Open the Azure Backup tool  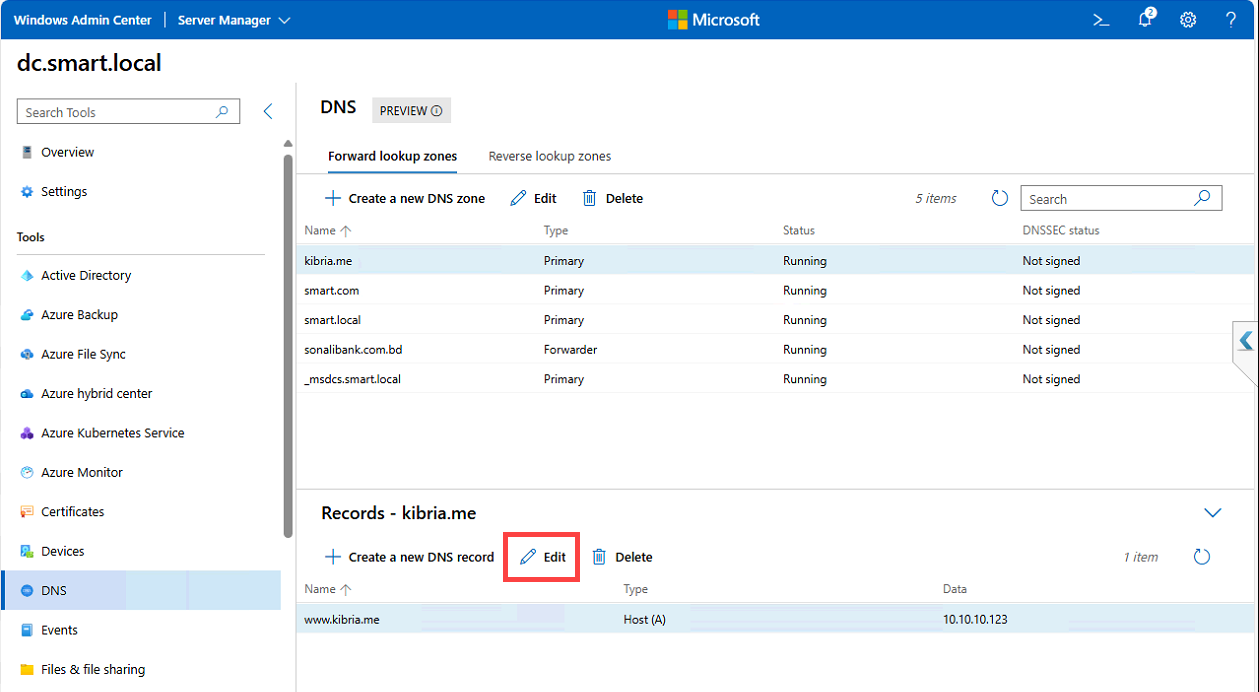[x=79, y=314]
